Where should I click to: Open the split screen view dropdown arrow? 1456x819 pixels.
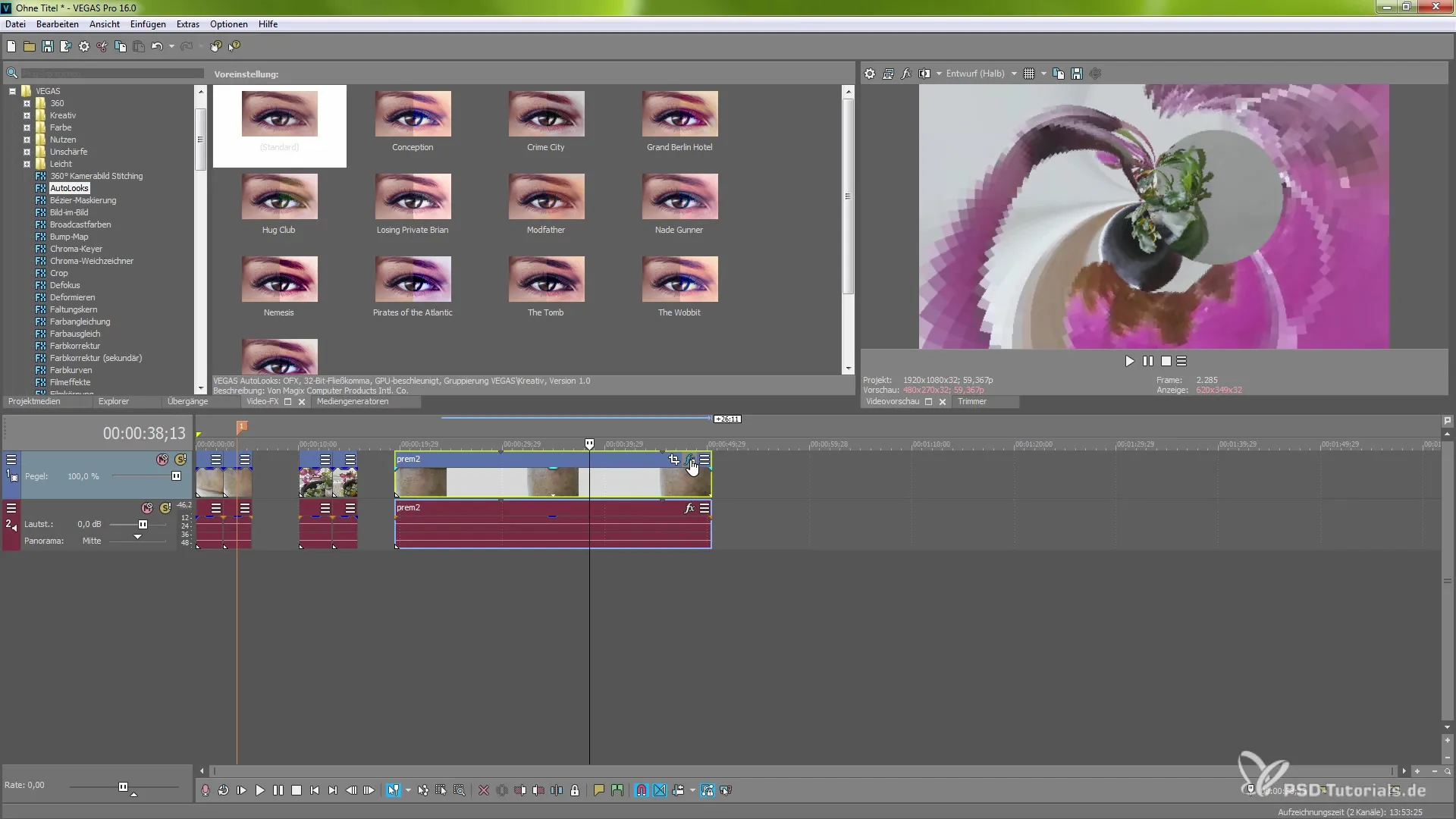(x=939, y=74)
